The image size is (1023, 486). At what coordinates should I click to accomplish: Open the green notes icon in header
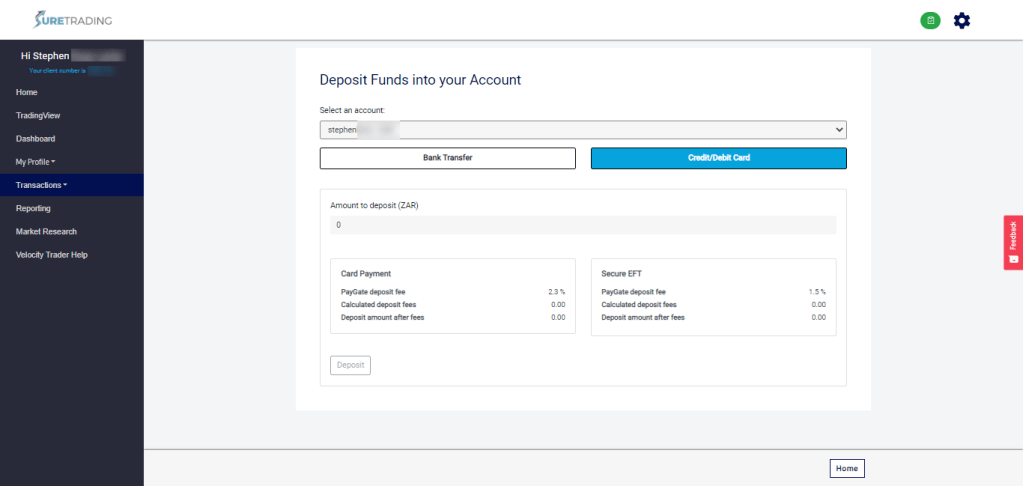coord(930,20)
